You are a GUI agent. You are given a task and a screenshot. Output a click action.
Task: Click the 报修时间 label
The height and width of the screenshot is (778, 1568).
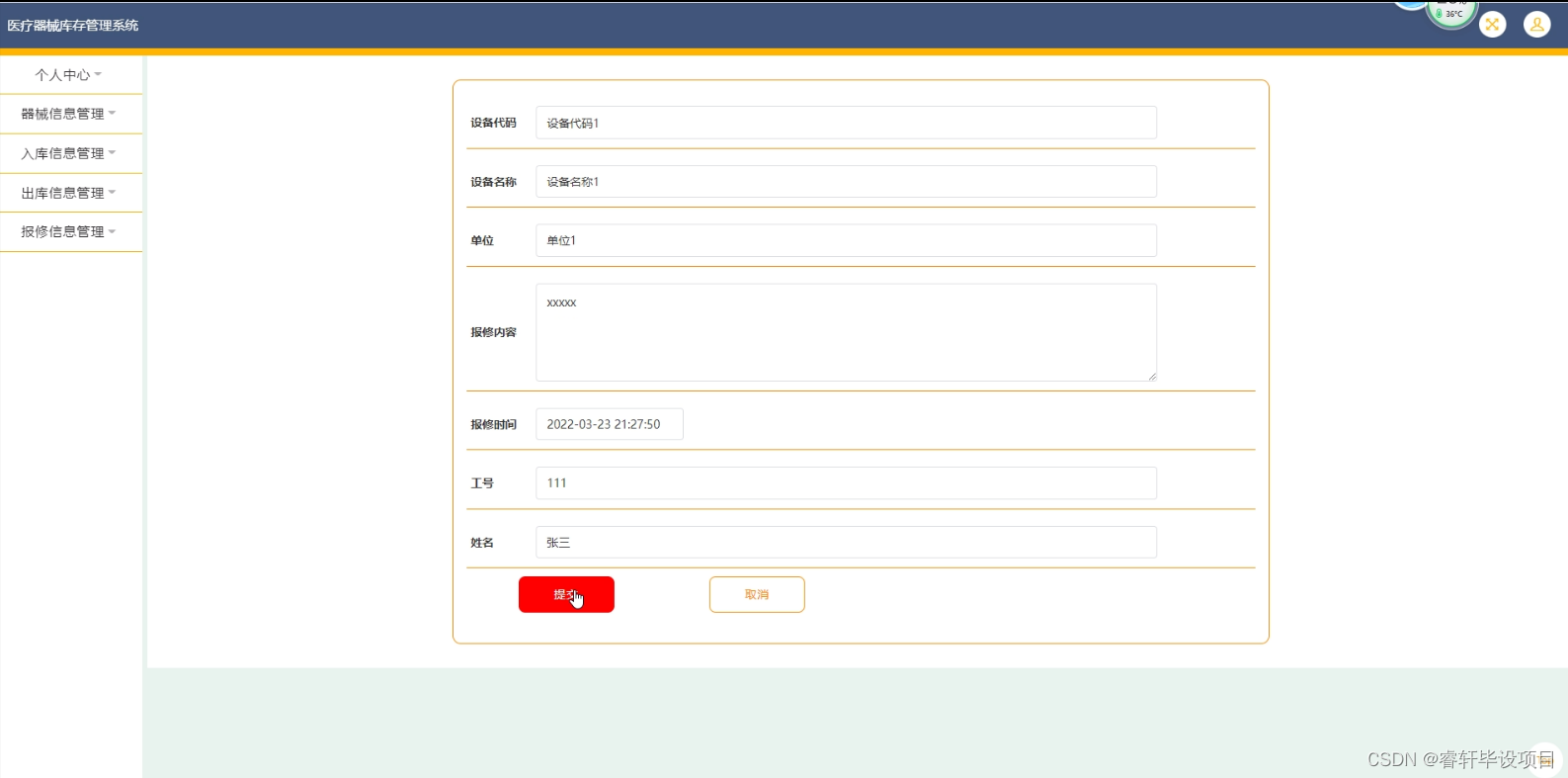coord(493,424)
